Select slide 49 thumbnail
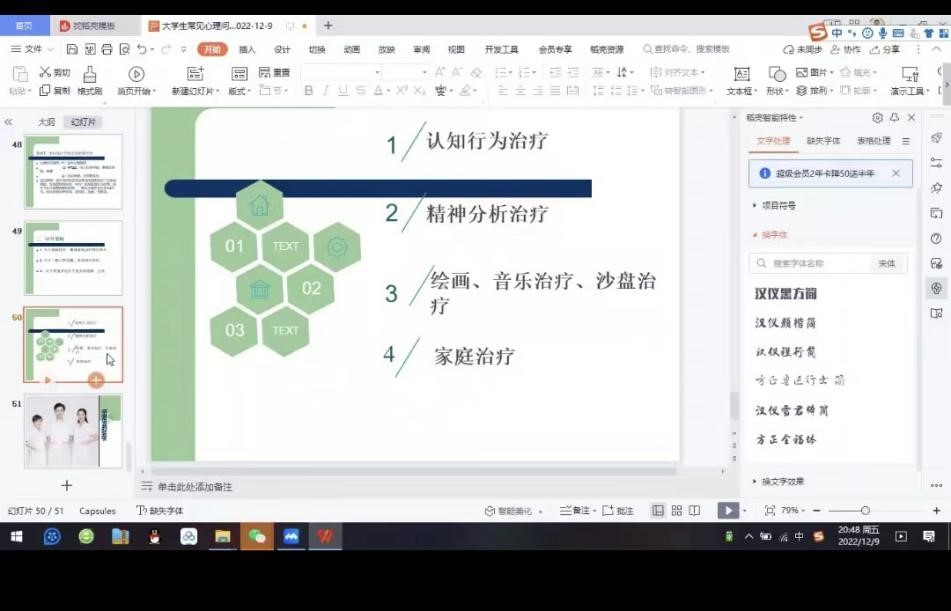 click(x=73, y=258)
